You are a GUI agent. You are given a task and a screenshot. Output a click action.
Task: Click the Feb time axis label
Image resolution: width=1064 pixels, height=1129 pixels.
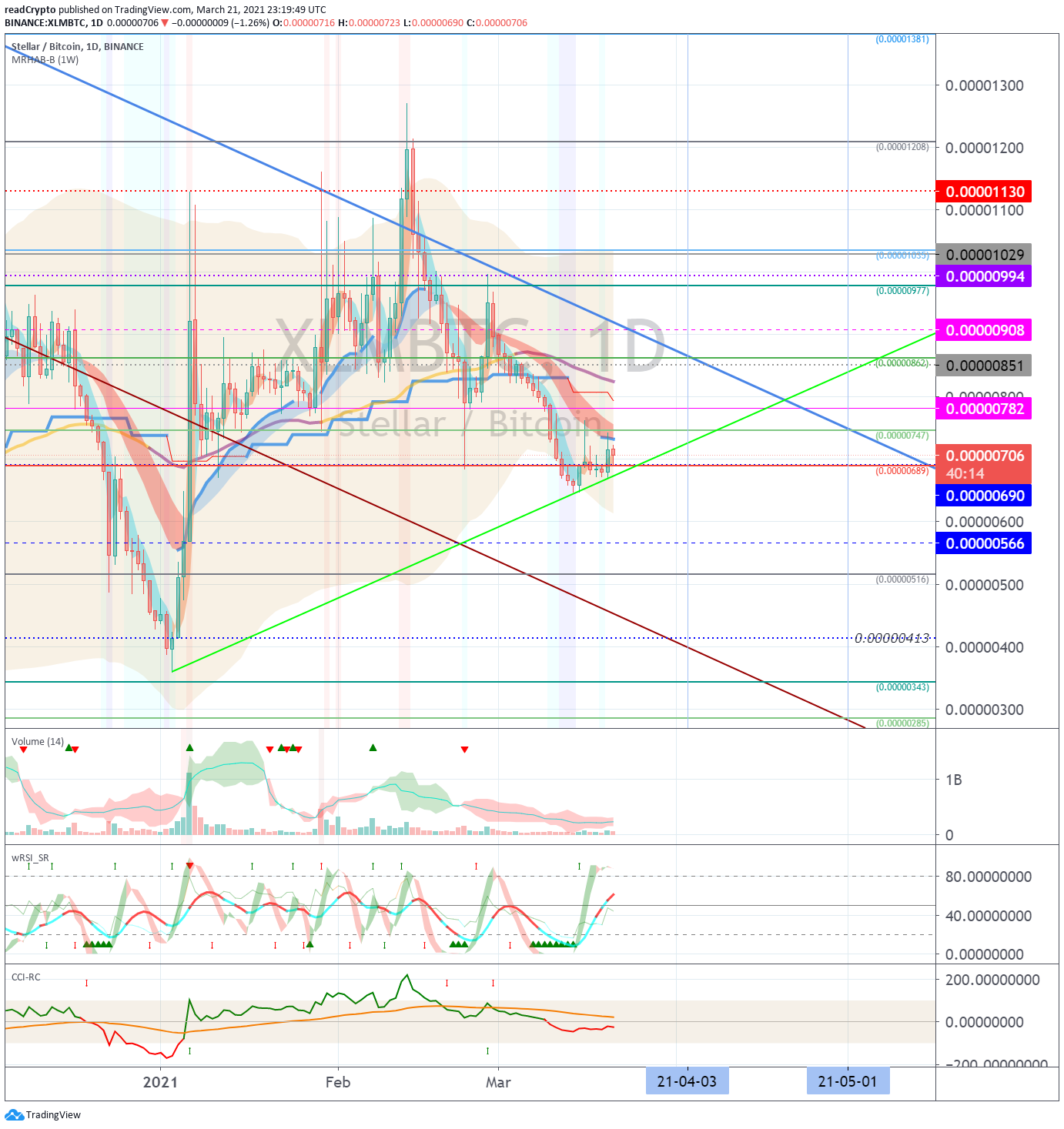(x=338, y=1082)
